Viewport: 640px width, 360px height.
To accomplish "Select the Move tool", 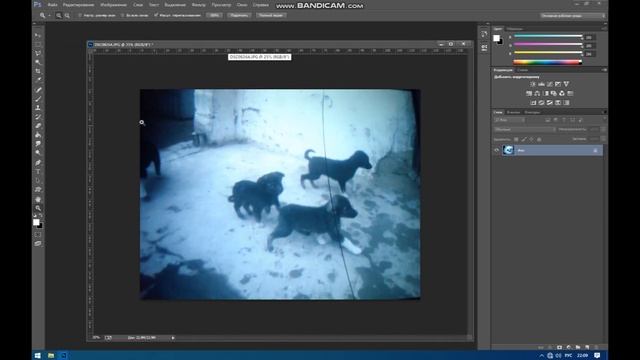I will 38,36.
